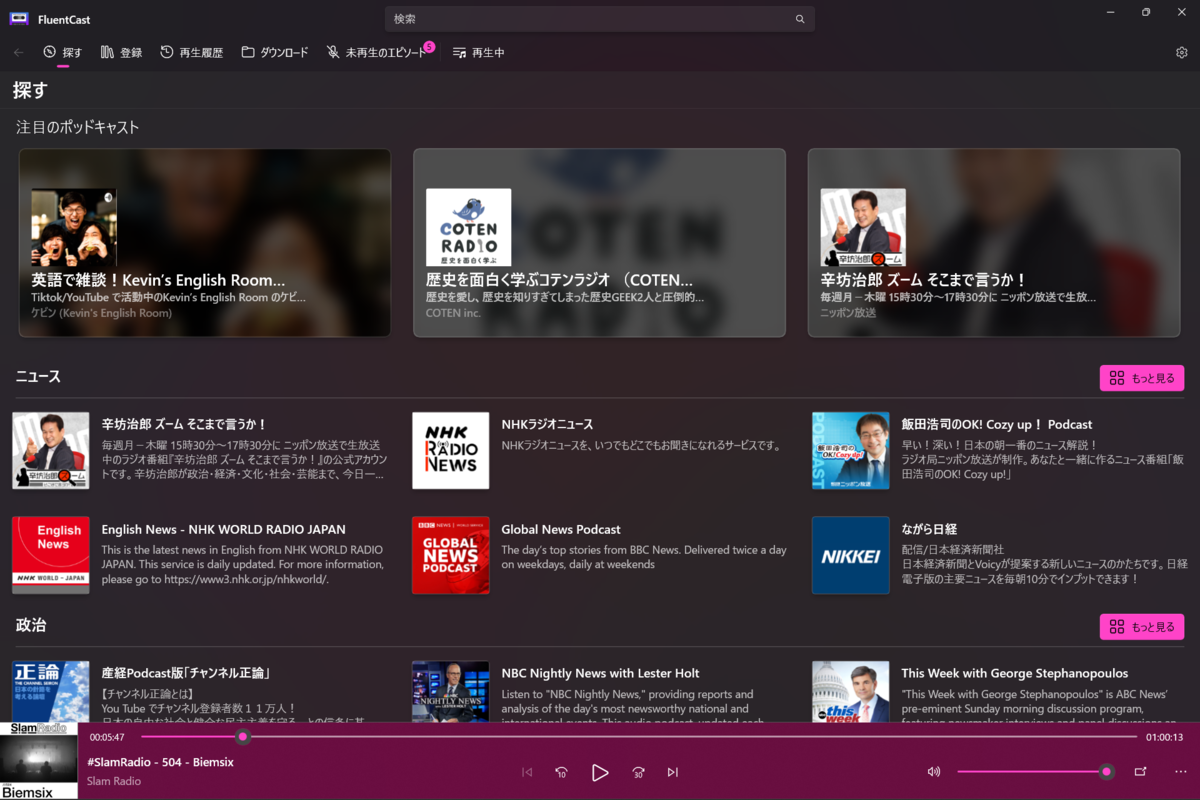Open 産経Podcast版「チャンネル正論」 title

point(187,674)
